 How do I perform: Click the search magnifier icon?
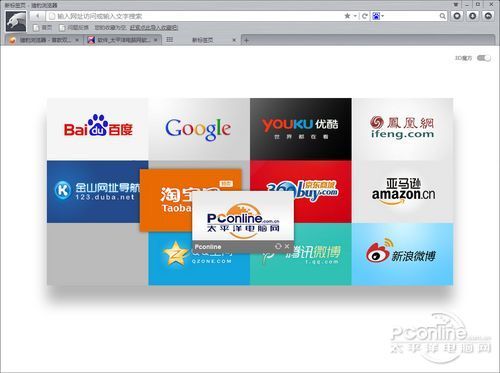[x=442, y=16]
